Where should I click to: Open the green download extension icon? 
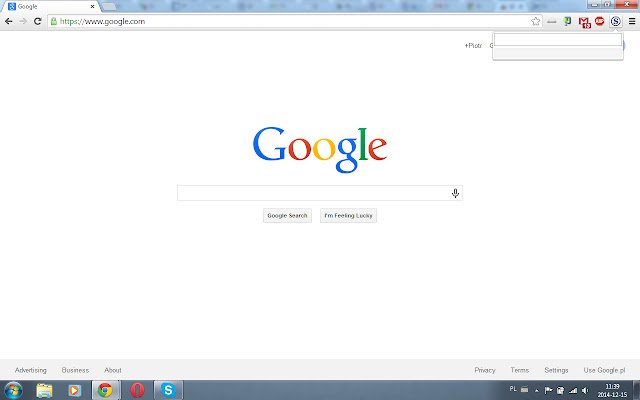click(567, 21)
